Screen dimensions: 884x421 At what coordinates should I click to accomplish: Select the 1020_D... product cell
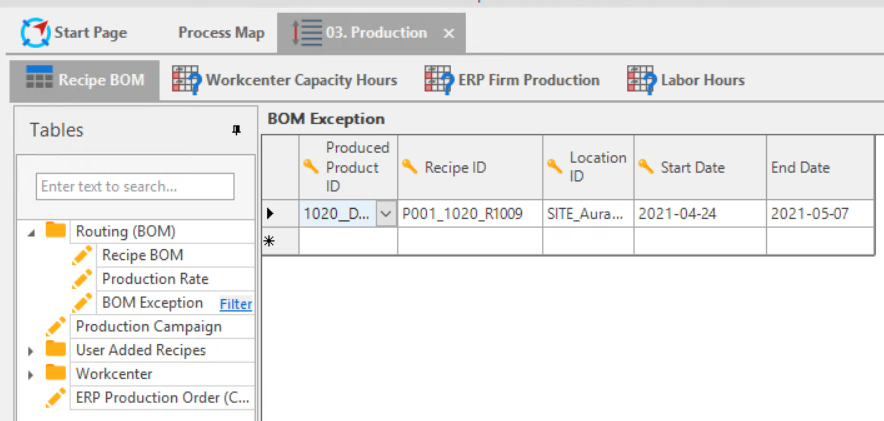point(337,214)
